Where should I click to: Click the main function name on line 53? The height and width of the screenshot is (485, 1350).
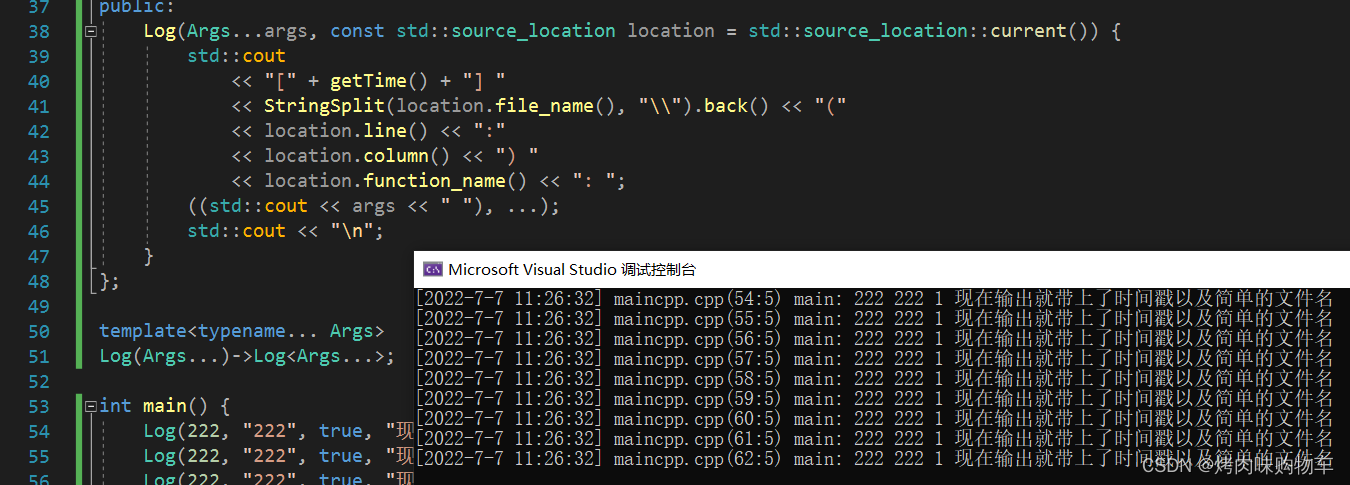point(165,406)
